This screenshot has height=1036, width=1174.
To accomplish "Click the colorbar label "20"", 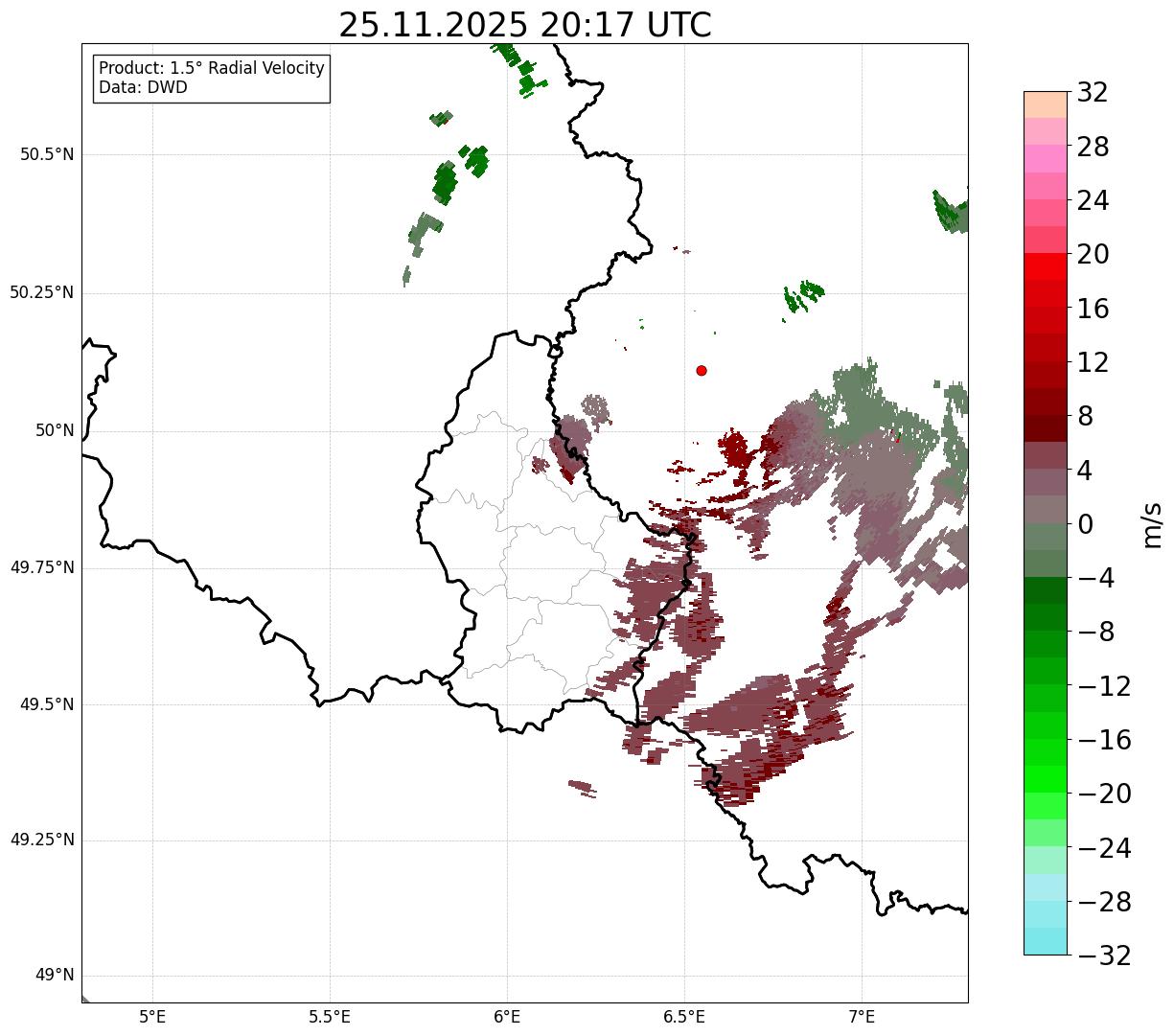I will click(1093, 255).
